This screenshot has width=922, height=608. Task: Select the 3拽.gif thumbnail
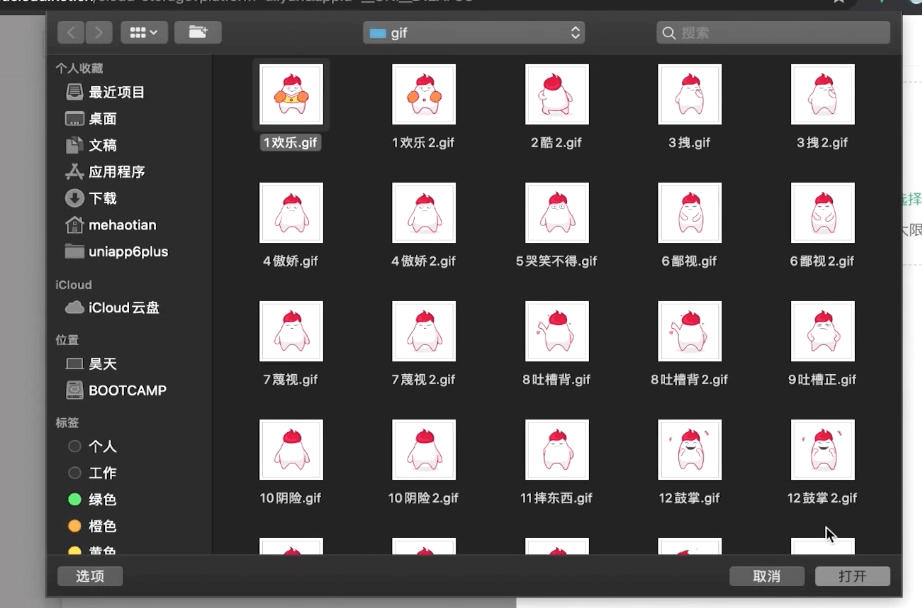tap(690, 94)
